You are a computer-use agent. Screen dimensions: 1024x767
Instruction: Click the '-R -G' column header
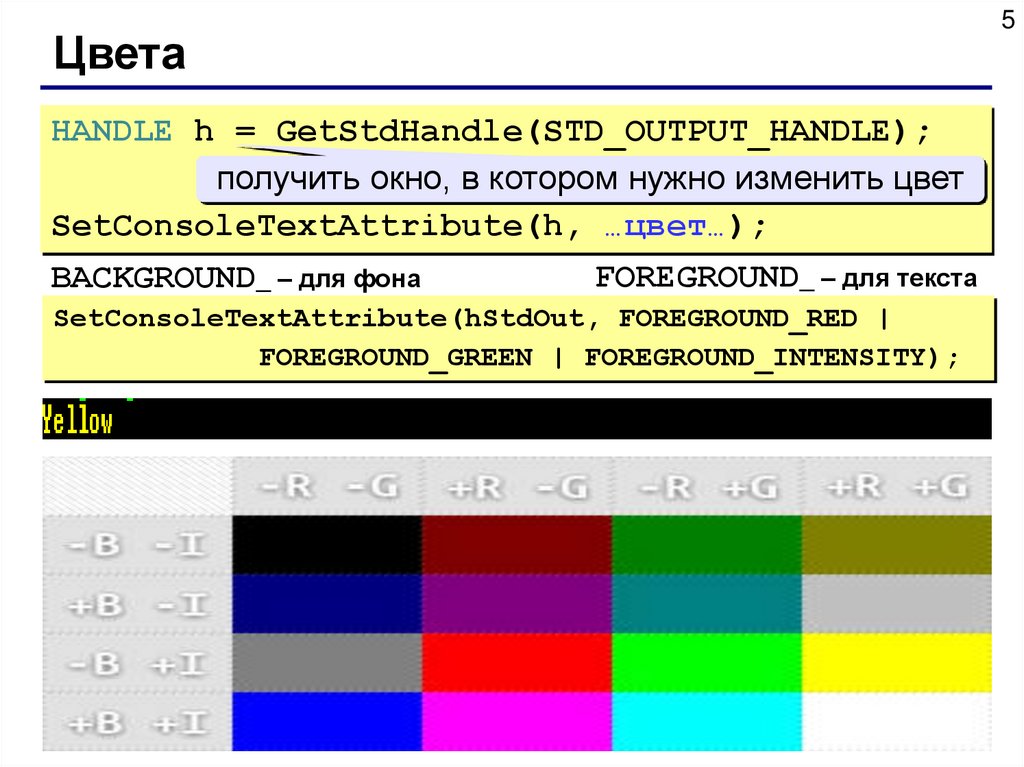(327, 486)
